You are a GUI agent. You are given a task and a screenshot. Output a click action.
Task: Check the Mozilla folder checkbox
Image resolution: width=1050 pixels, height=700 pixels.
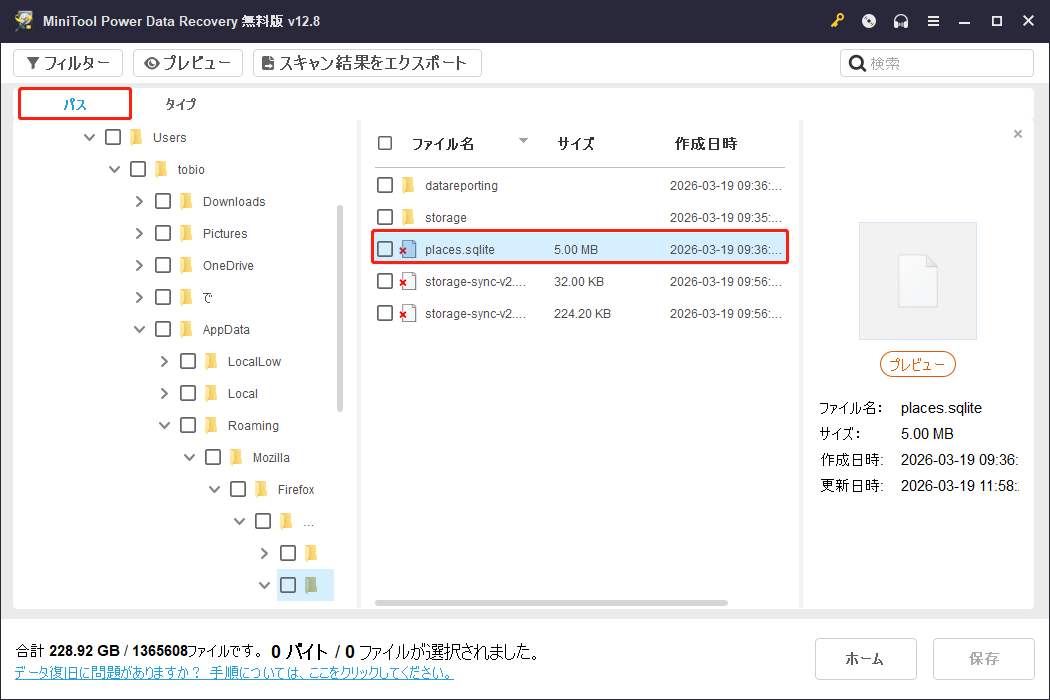click(x=211, y=457)
